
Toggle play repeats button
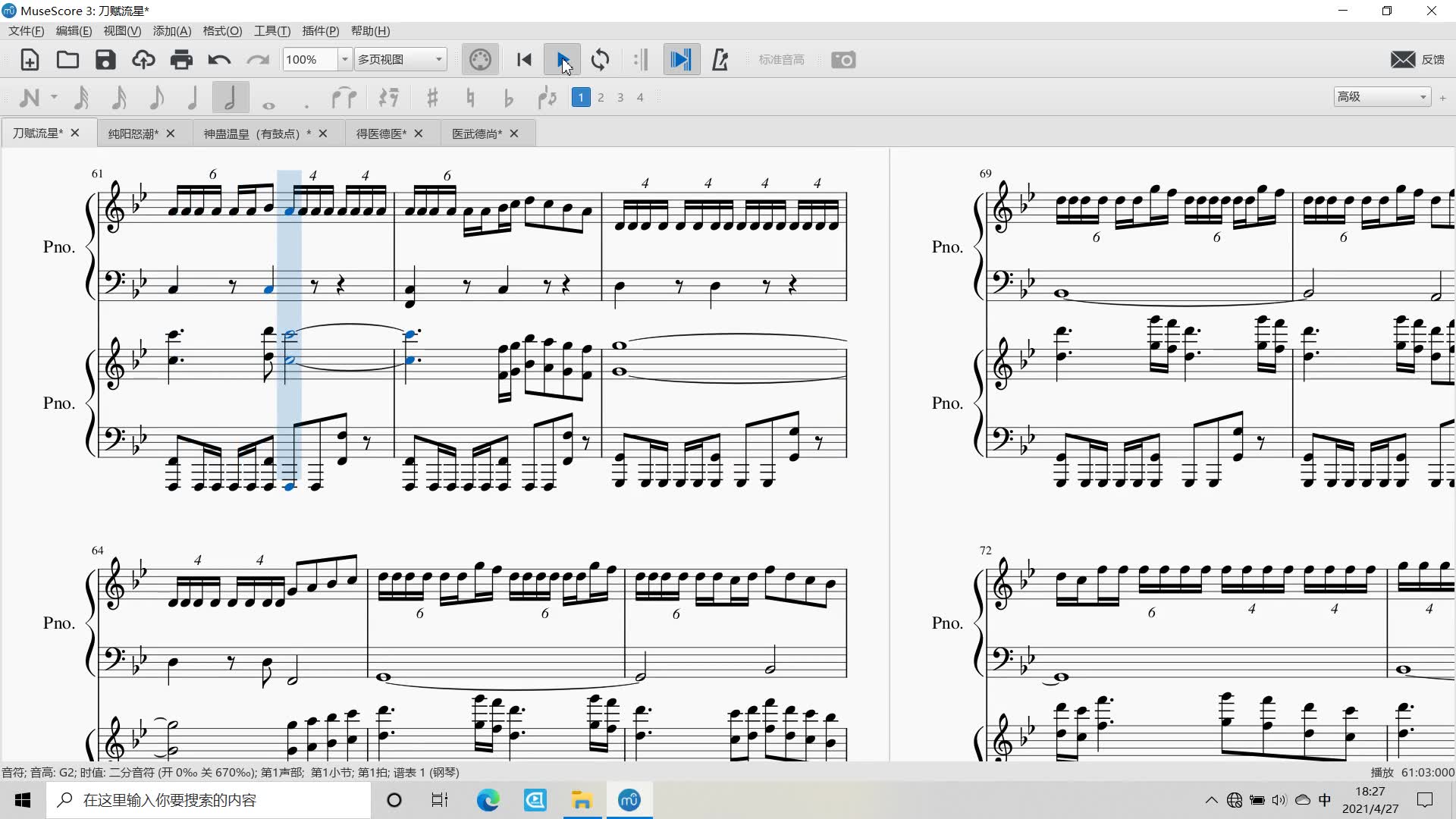[641, 60]
